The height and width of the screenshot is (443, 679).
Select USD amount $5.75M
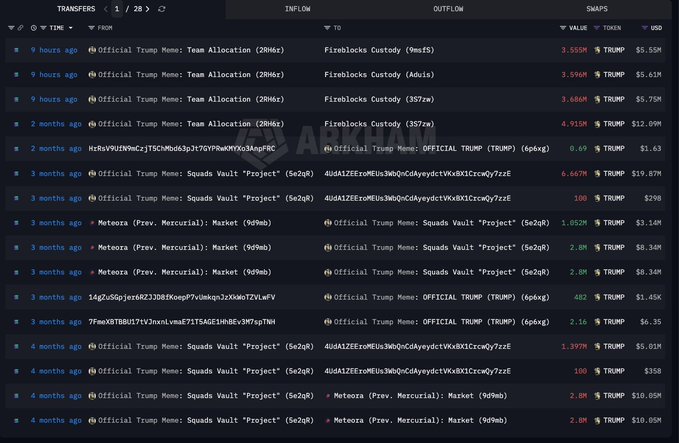648,100
